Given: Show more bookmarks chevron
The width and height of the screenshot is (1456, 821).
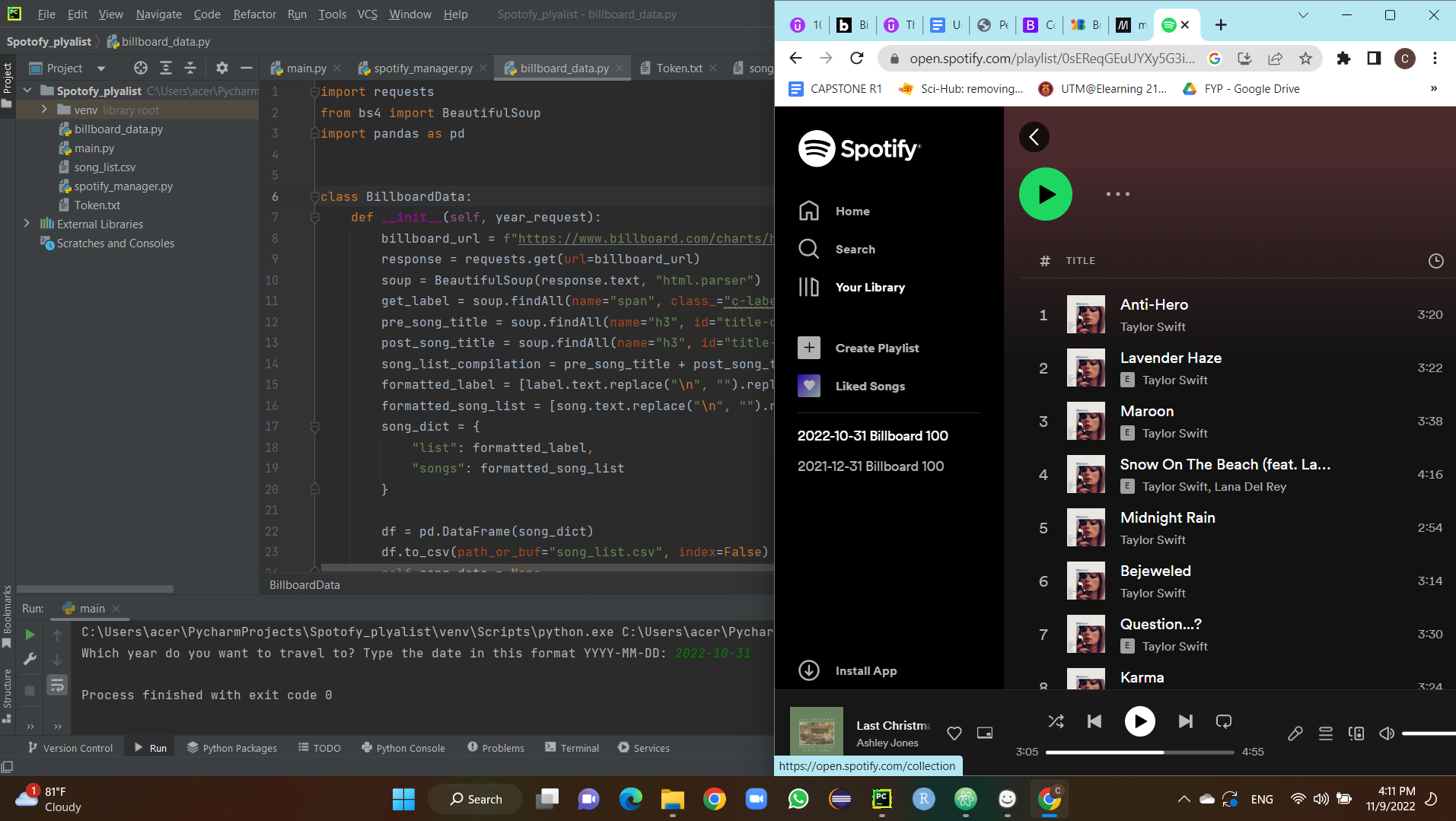Looking at the screenshot, I should point(1434,89).
